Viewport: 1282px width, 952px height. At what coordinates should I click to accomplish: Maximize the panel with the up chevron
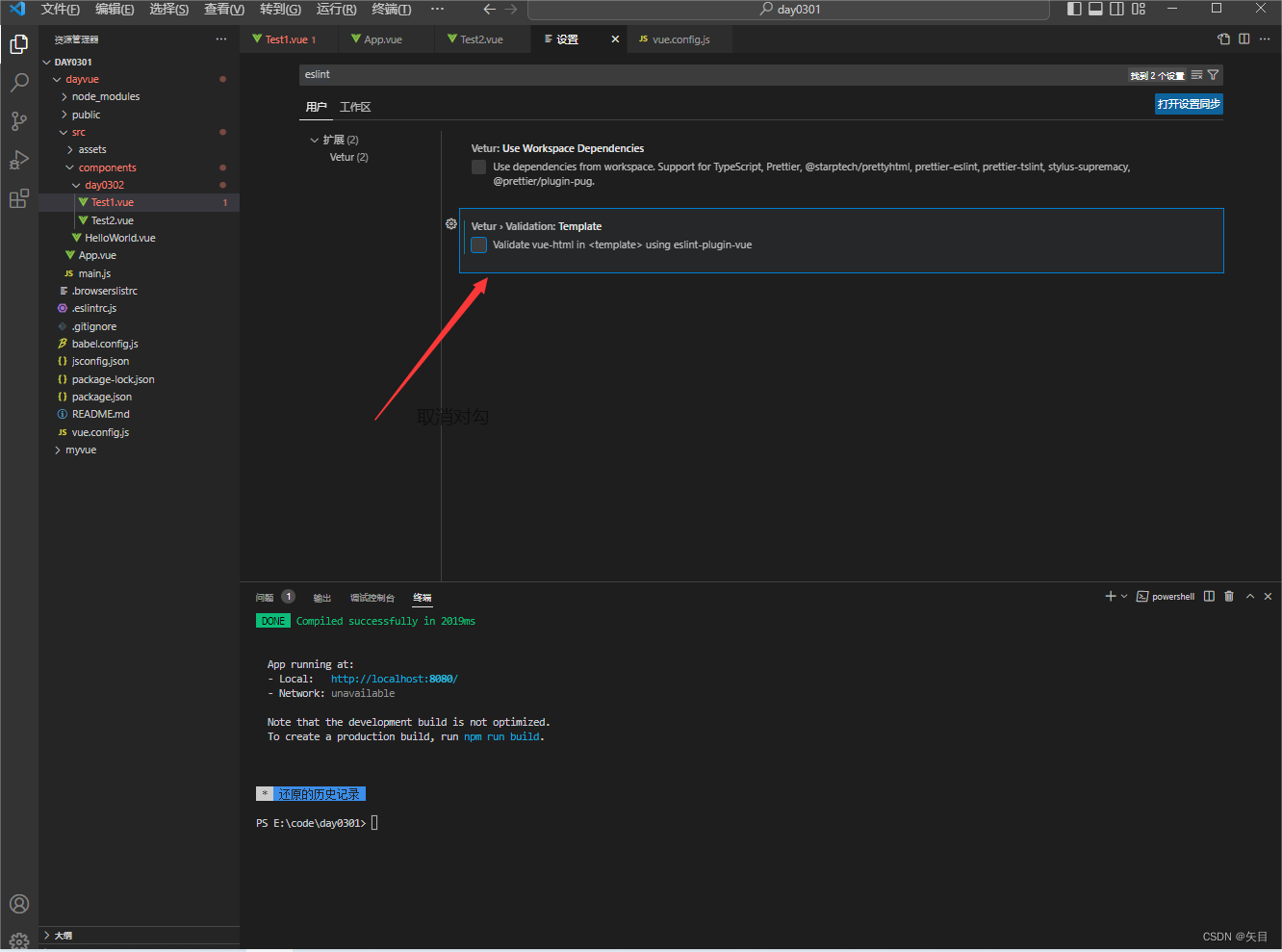(x=1249, y=597)
